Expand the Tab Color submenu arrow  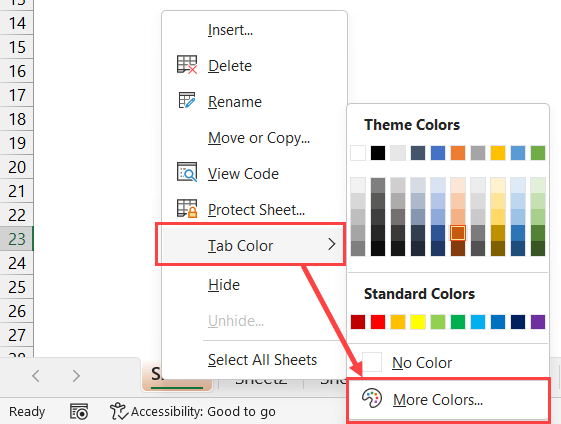[332, 244]
